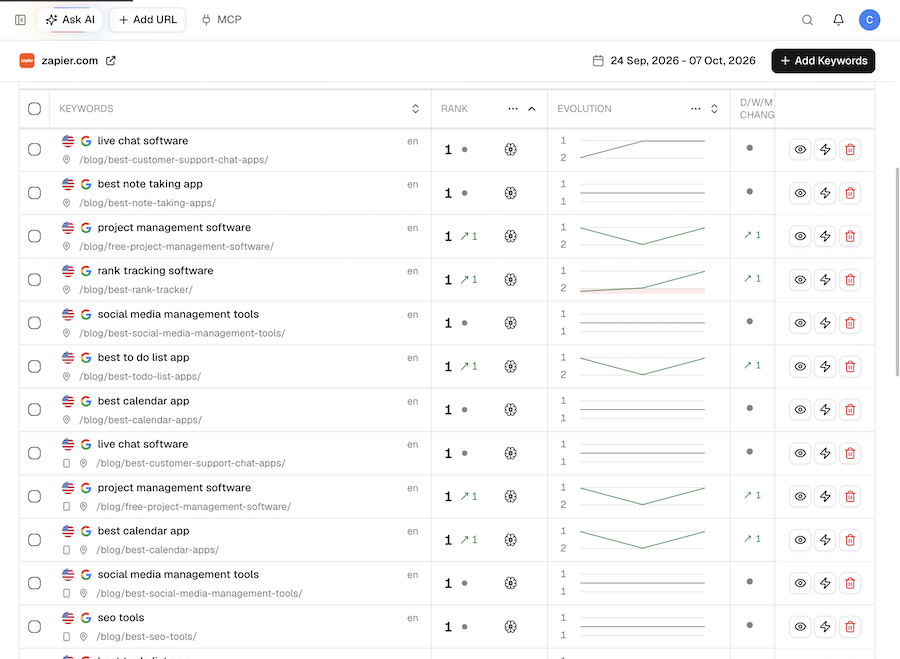Run instant refresh for rank tracking software
The height and width of the screenshot is (659, 900).
[825, 280]
